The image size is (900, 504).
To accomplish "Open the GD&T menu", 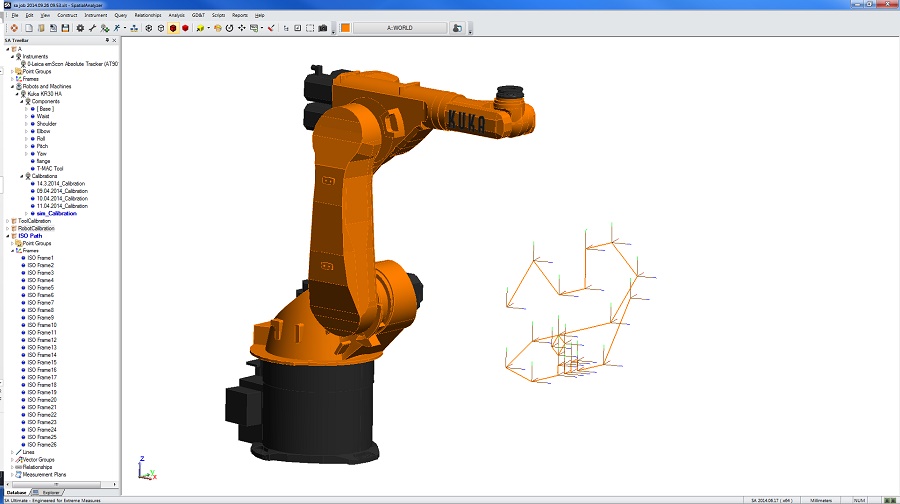I will click(x=198, y=15).
